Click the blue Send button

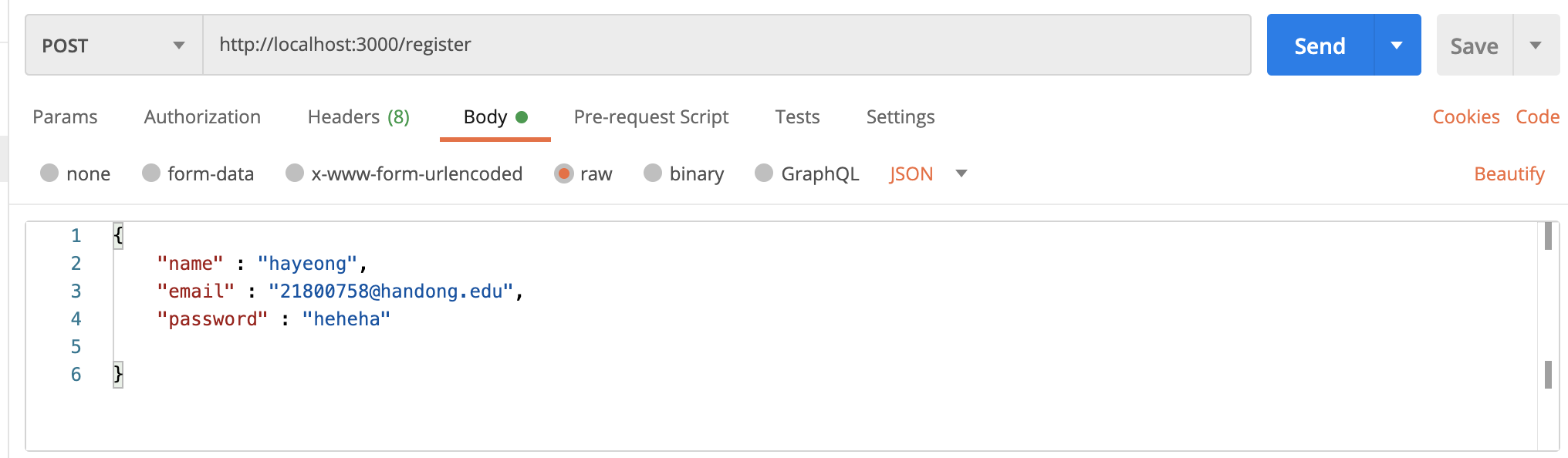point(1320,45)
